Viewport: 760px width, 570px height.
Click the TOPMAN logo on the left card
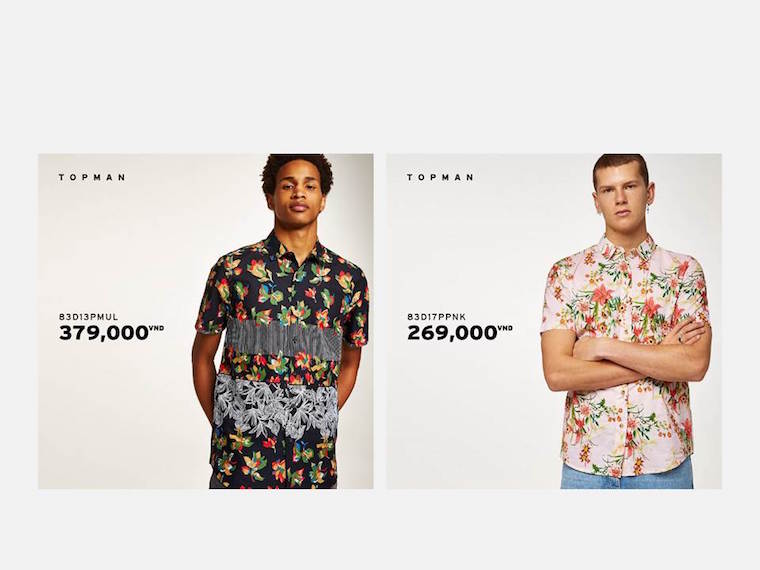pos(92,177)
